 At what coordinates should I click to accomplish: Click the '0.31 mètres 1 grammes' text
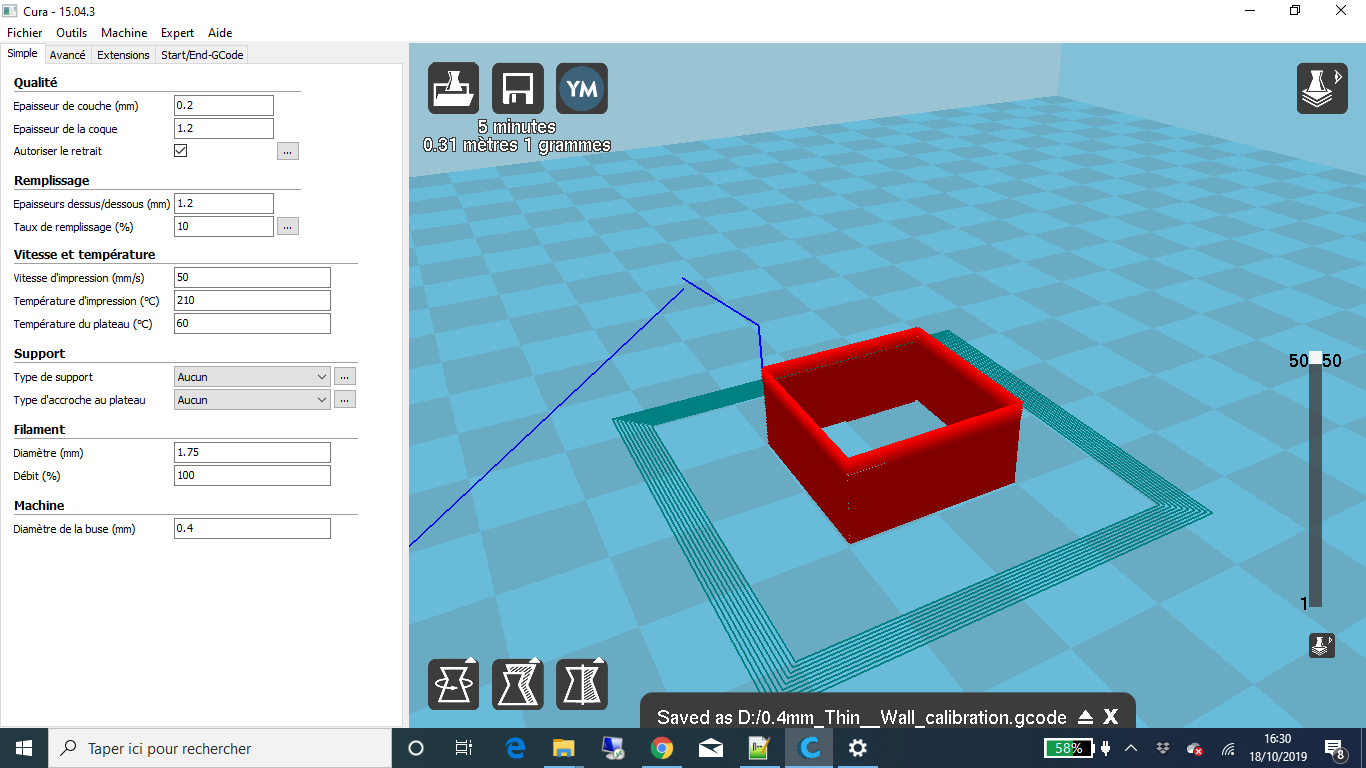[x=517, y=145]
